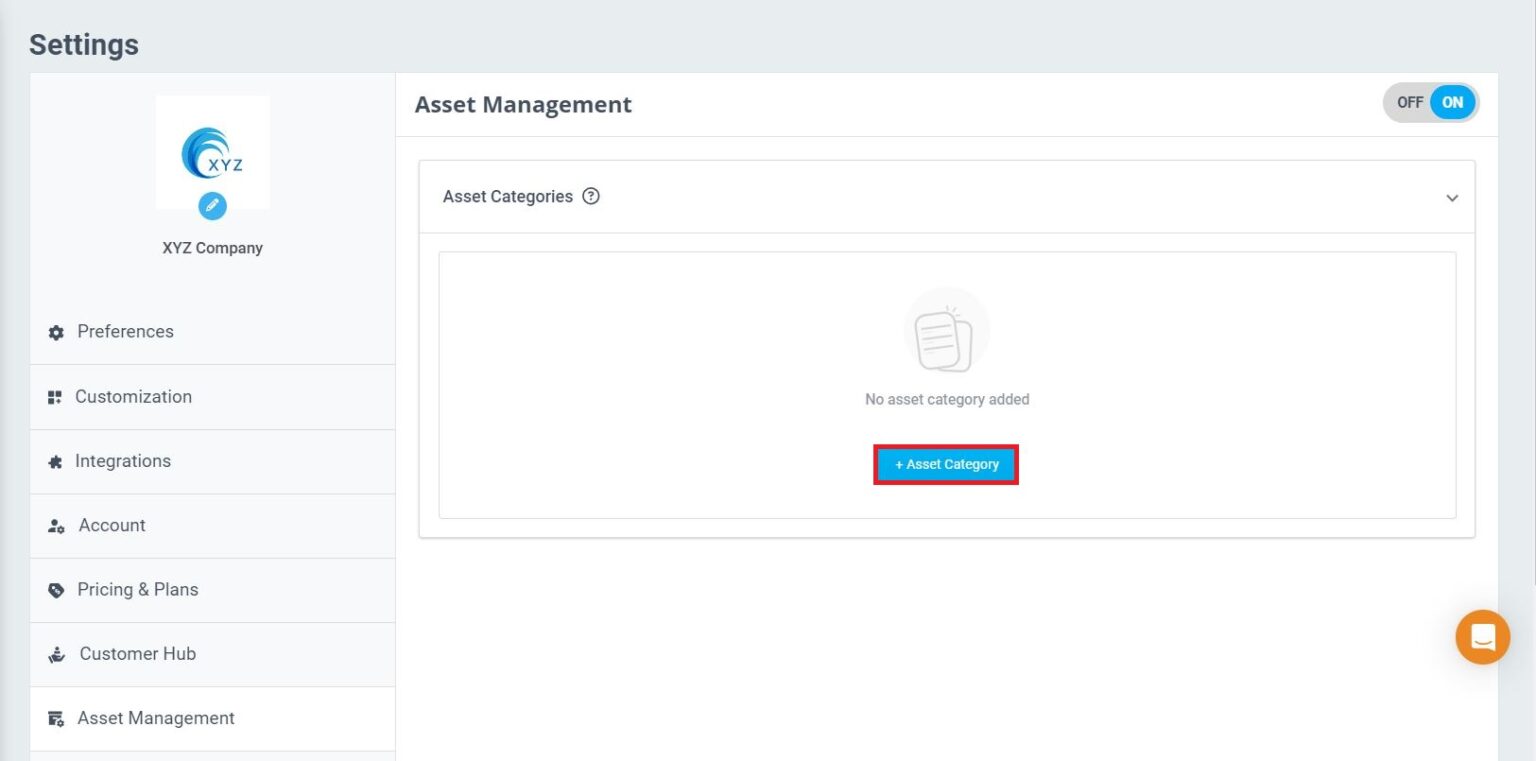Click the XYZ Company logo thumbnail
This screenshot has height=761, width=1536.
tap(212, 150)
